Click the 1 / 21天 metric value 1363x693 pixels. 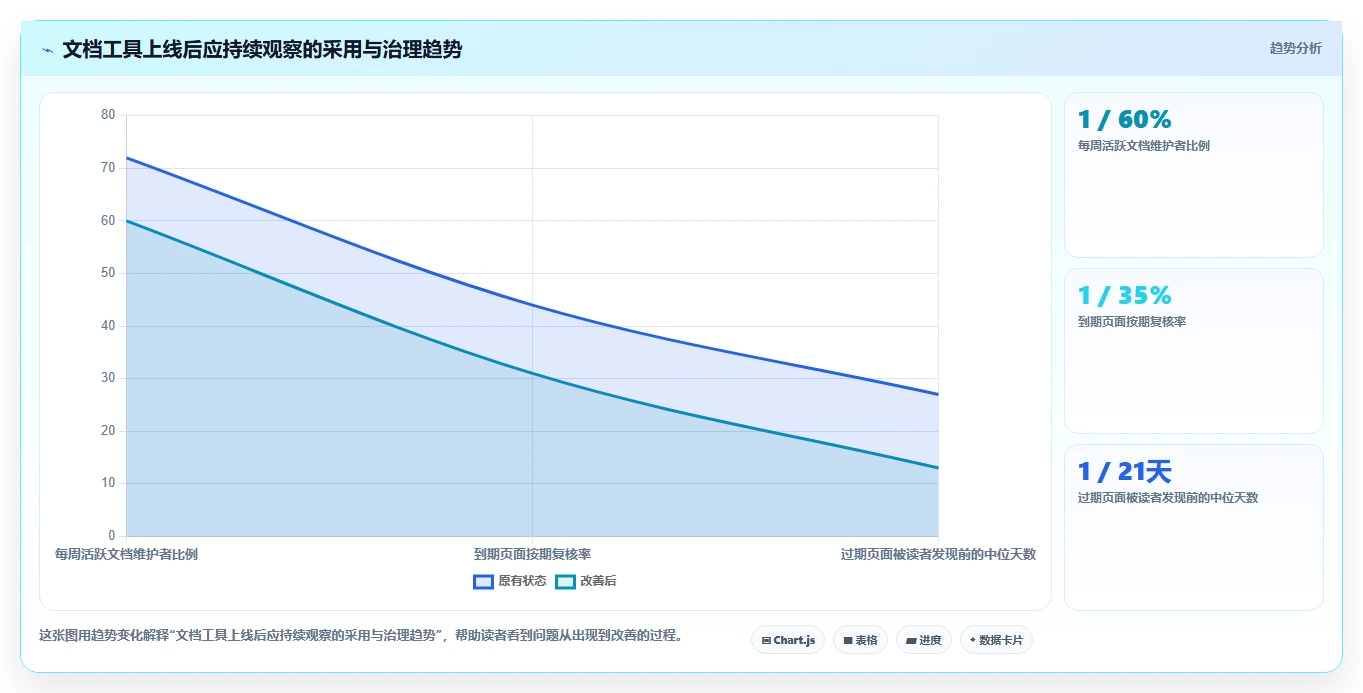pyautogui.click(x=1124, y=471)
